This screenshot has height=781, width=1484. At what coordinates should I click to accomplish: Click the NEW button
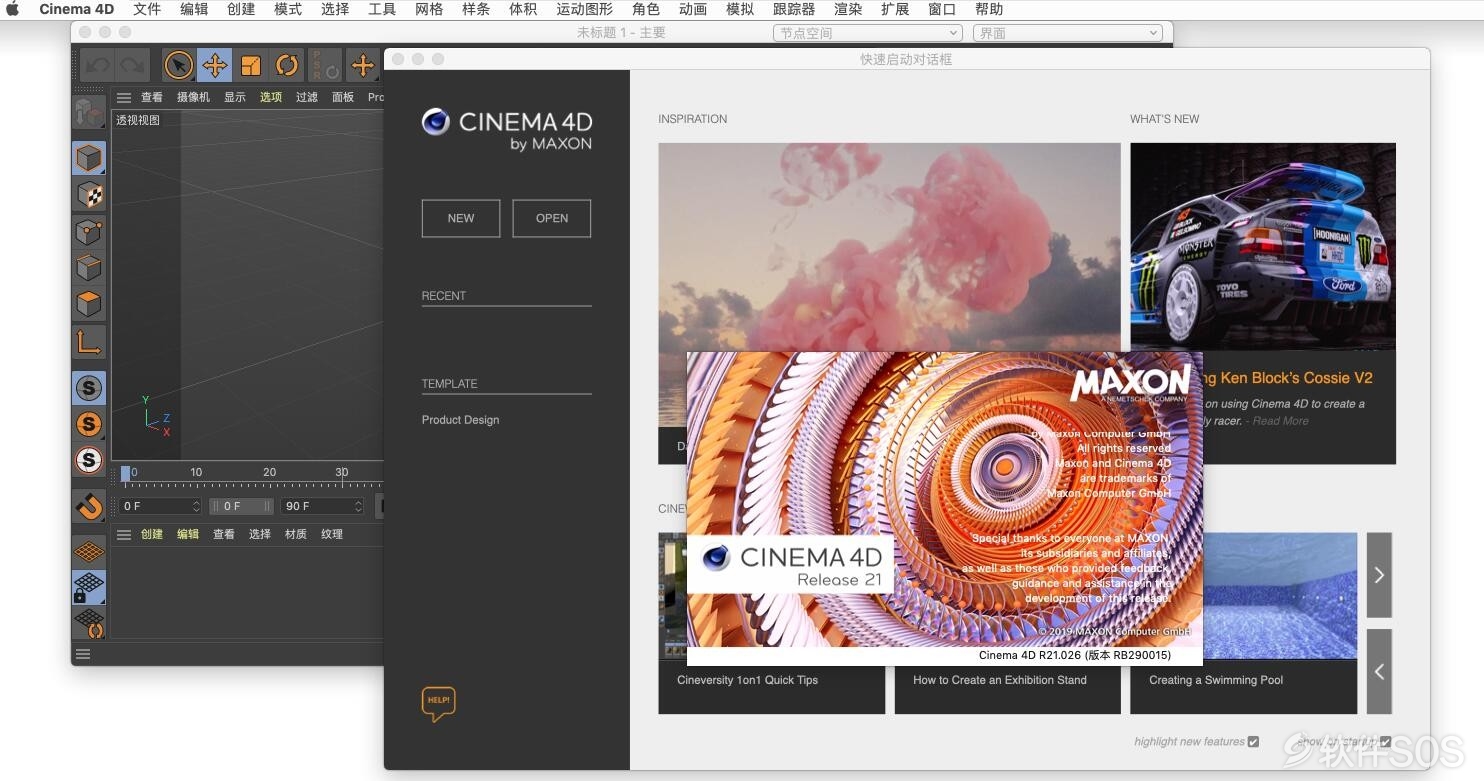pyautogui.click(x=461, y=218)
